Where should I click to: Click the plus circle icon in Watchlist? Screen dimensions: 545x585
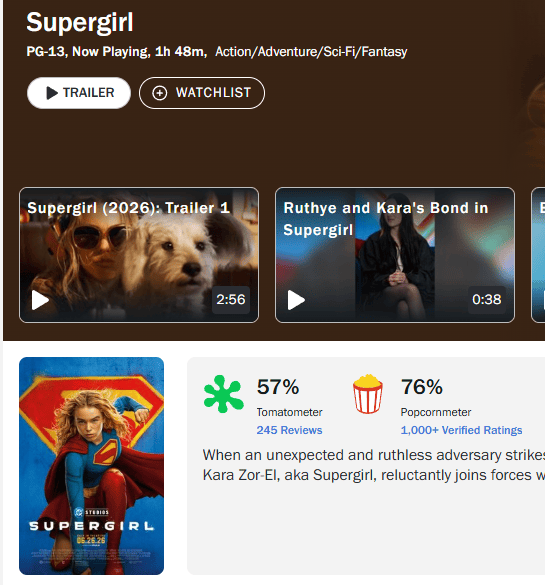click(x=159, y=93)
